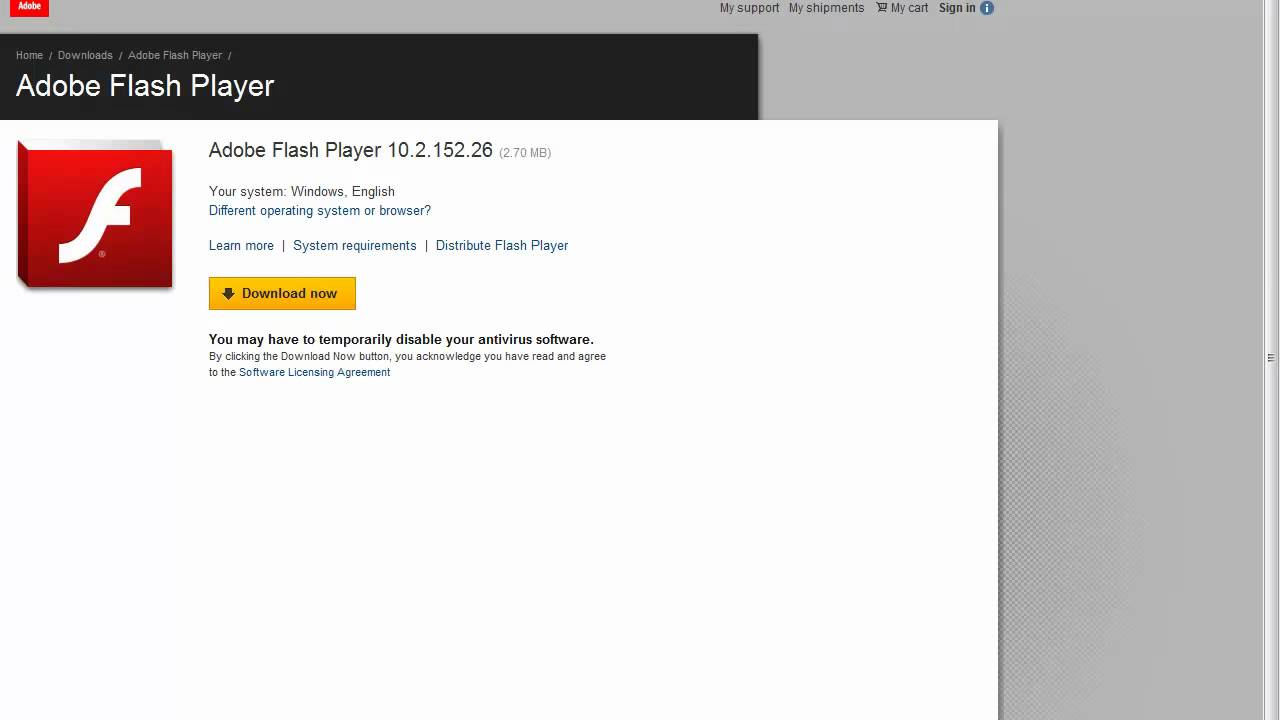Go to Downloads breadcrumb
1280x720 pixels.
(85, 55)
